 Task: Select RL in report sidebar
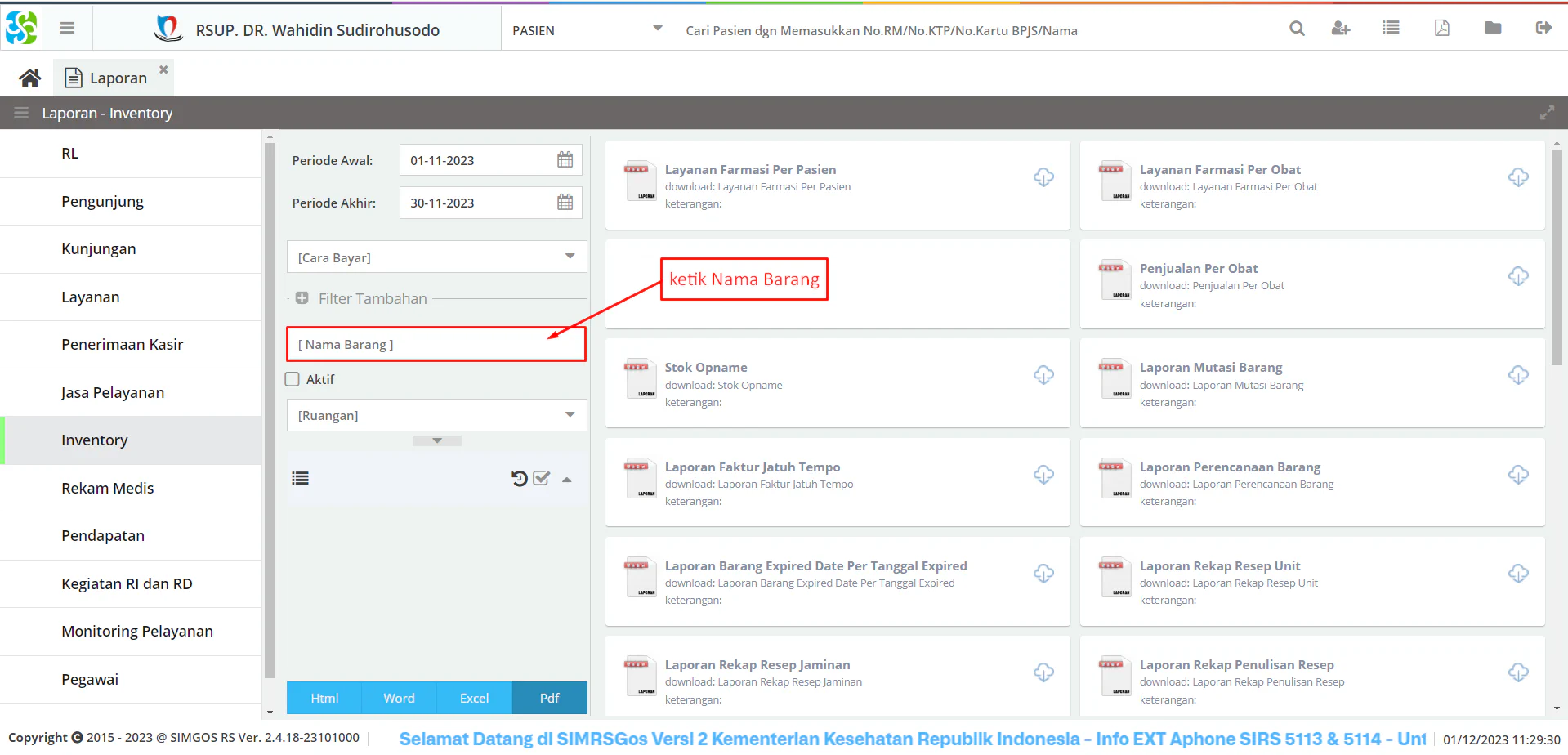pyautogui.click(x=131, y=154)
